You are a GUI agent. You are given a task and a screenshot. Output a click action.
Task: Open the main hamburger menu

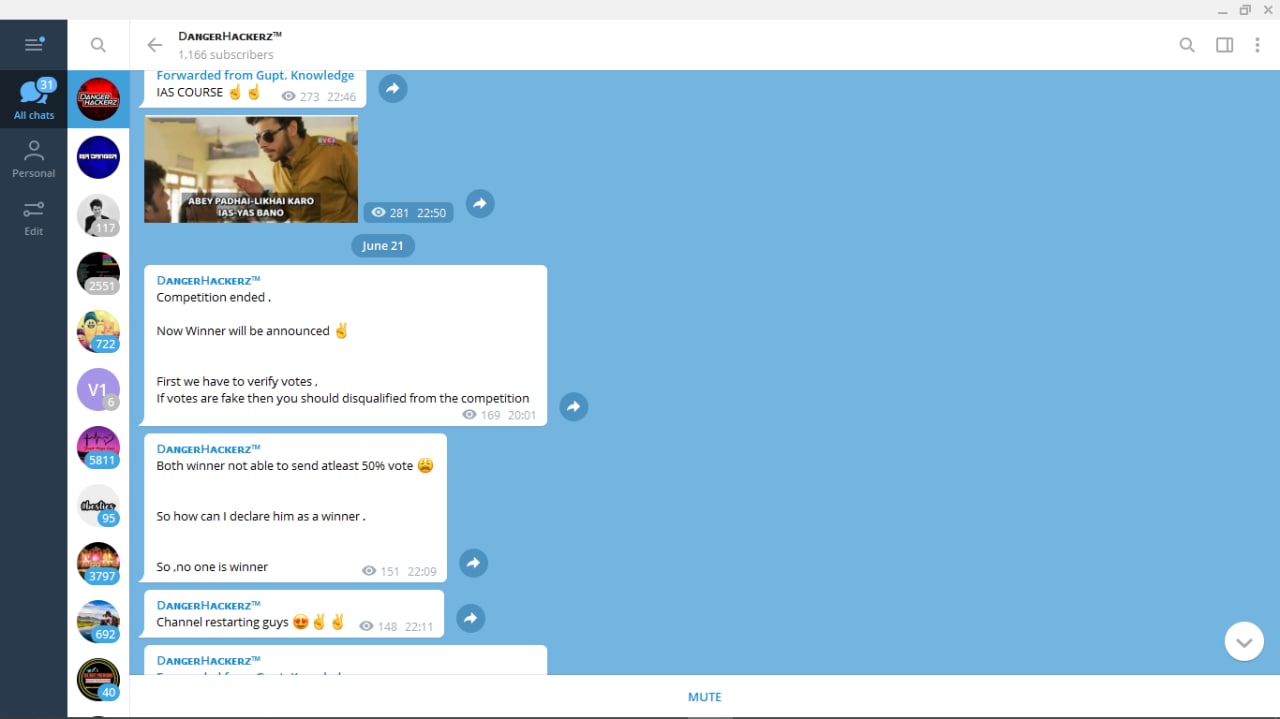pos(34,44)
